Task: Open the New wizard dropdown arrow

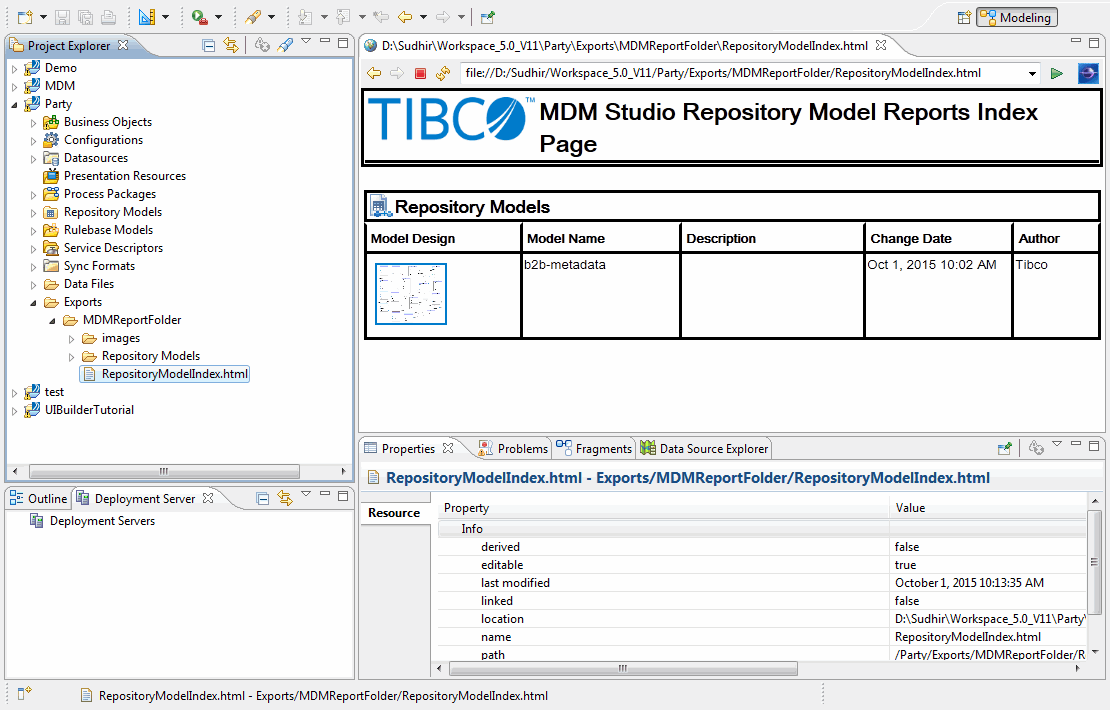Action: pos(43,17)
